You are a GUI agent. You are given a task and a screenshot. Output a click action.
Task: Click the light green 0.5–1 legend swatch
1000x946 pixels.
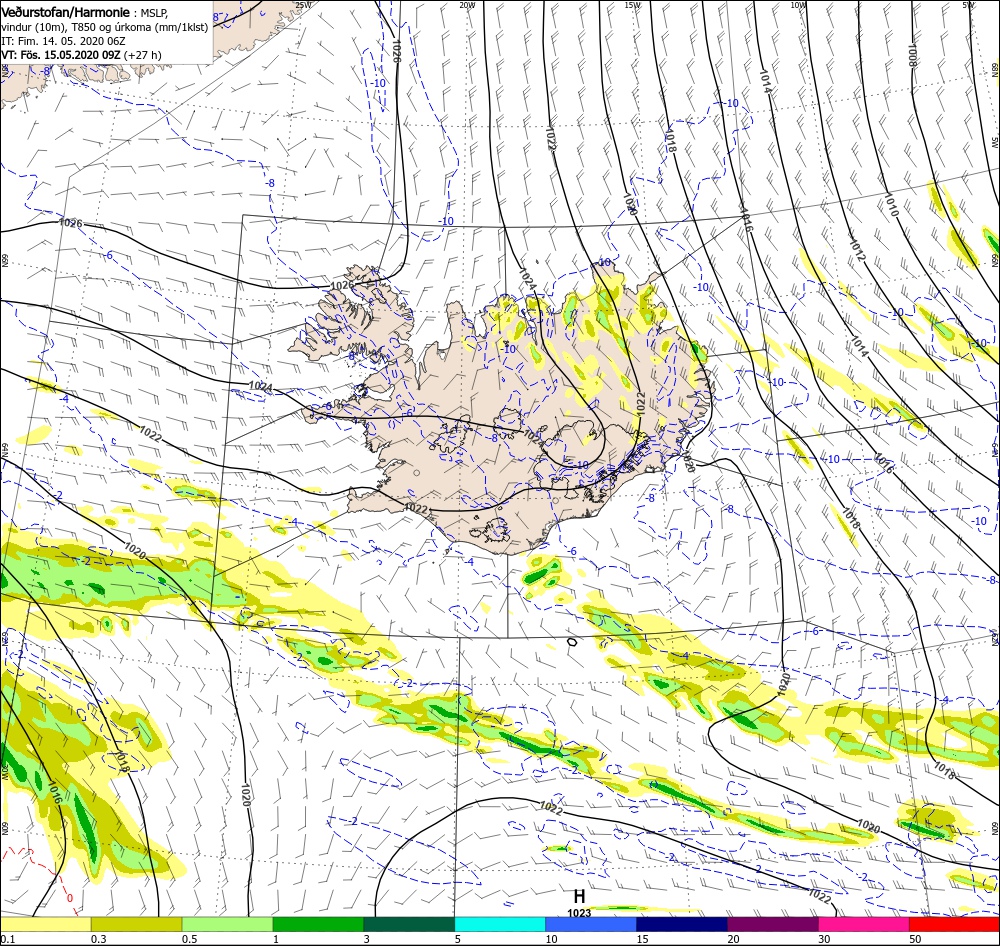[227, 924]
